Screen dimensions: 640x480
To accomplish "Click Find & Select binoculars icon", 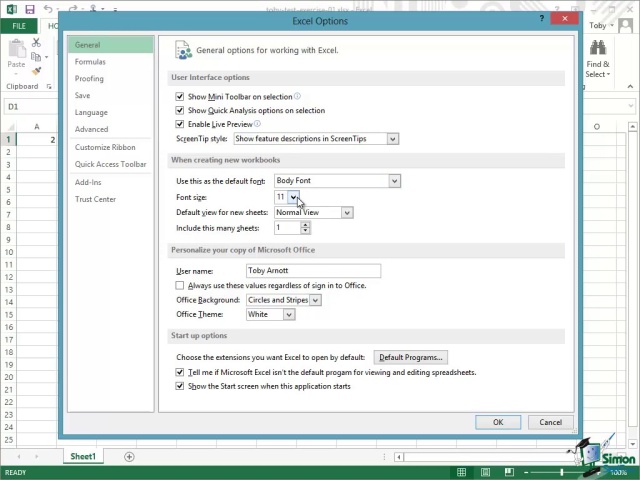I will (598, 48).
